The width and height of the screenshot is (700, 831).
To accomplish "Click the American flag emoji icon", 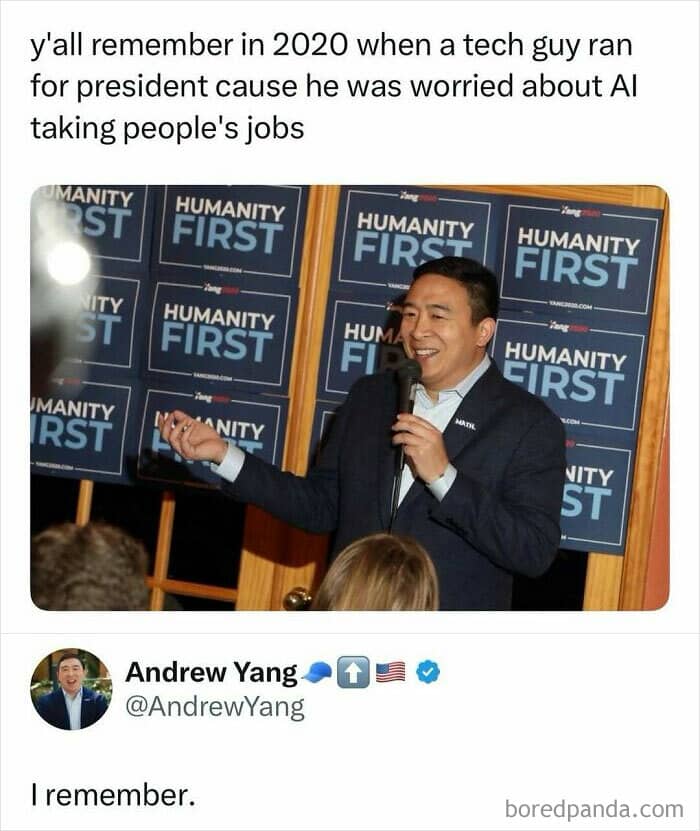I will coord(391,672).
